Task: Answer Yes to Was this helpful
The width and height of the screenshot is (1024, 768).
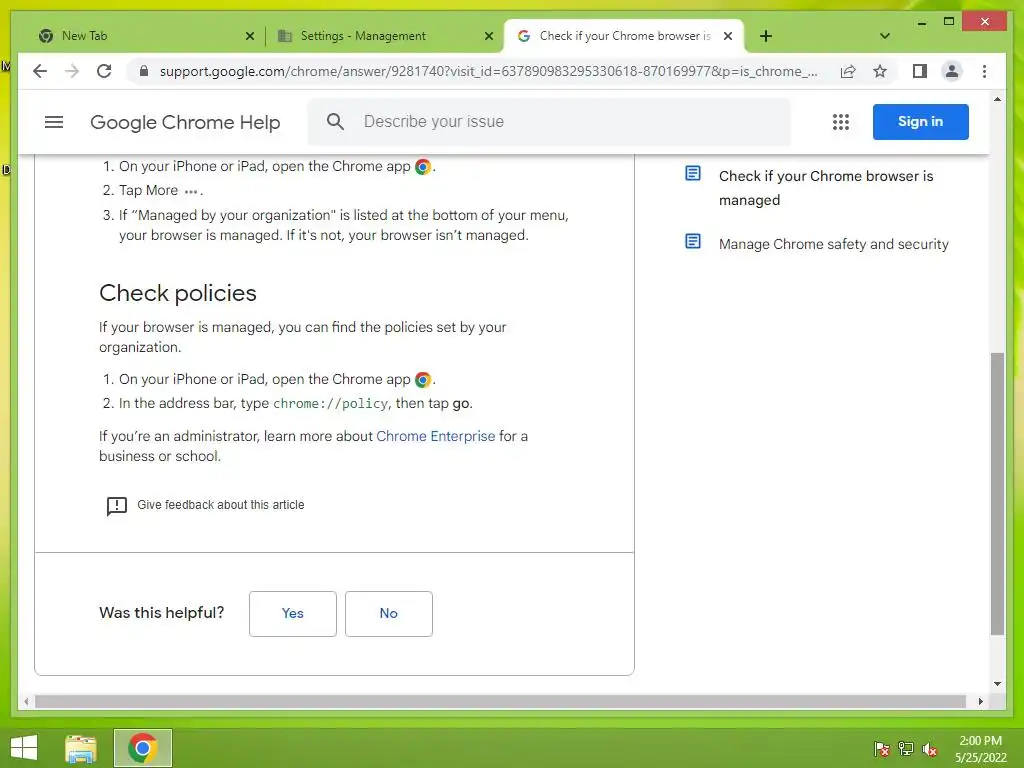Action: tap(293, 613)
